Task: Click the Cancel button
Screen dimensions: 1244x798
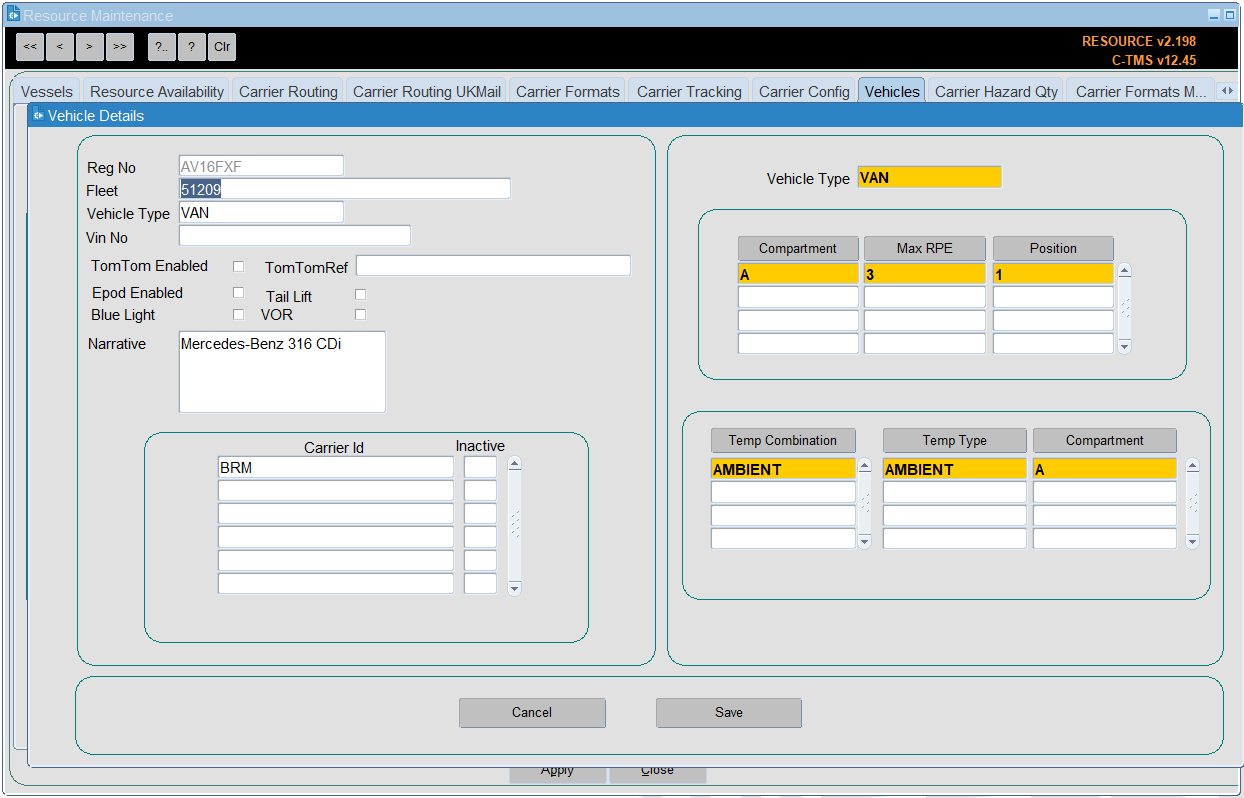Action: (x=532, y=712)
